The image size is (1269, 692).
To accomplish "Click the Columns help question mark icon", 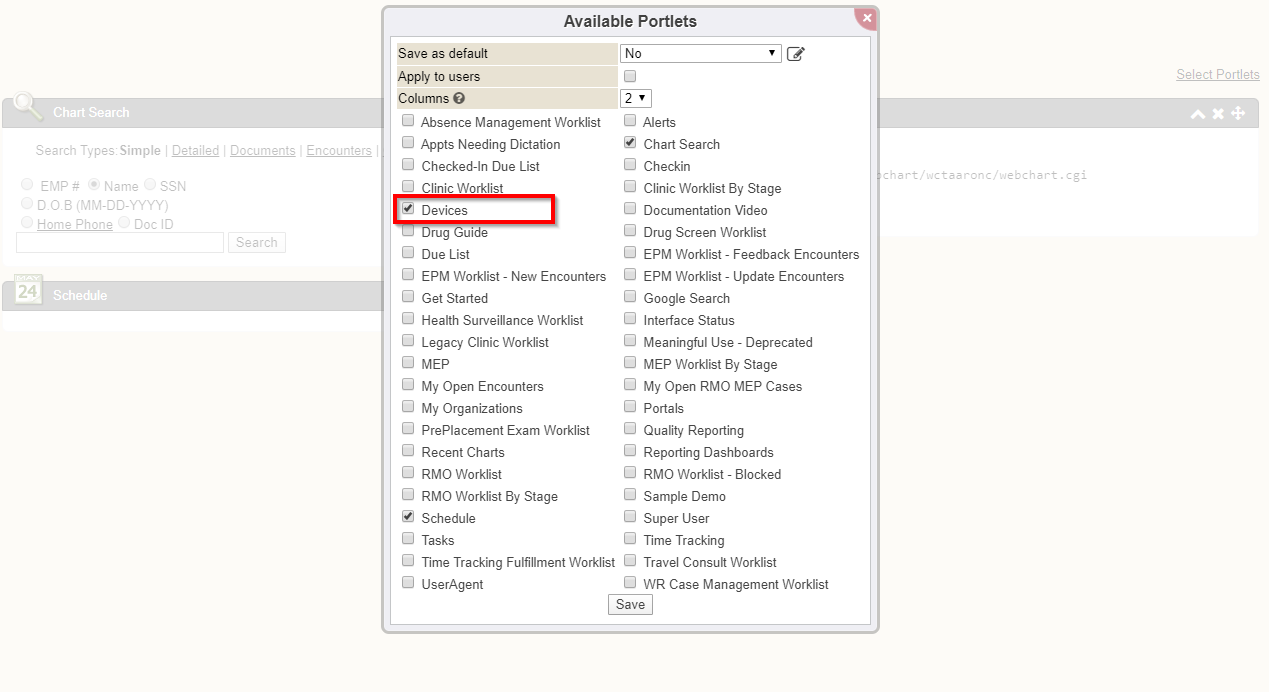I will (459, 99).
